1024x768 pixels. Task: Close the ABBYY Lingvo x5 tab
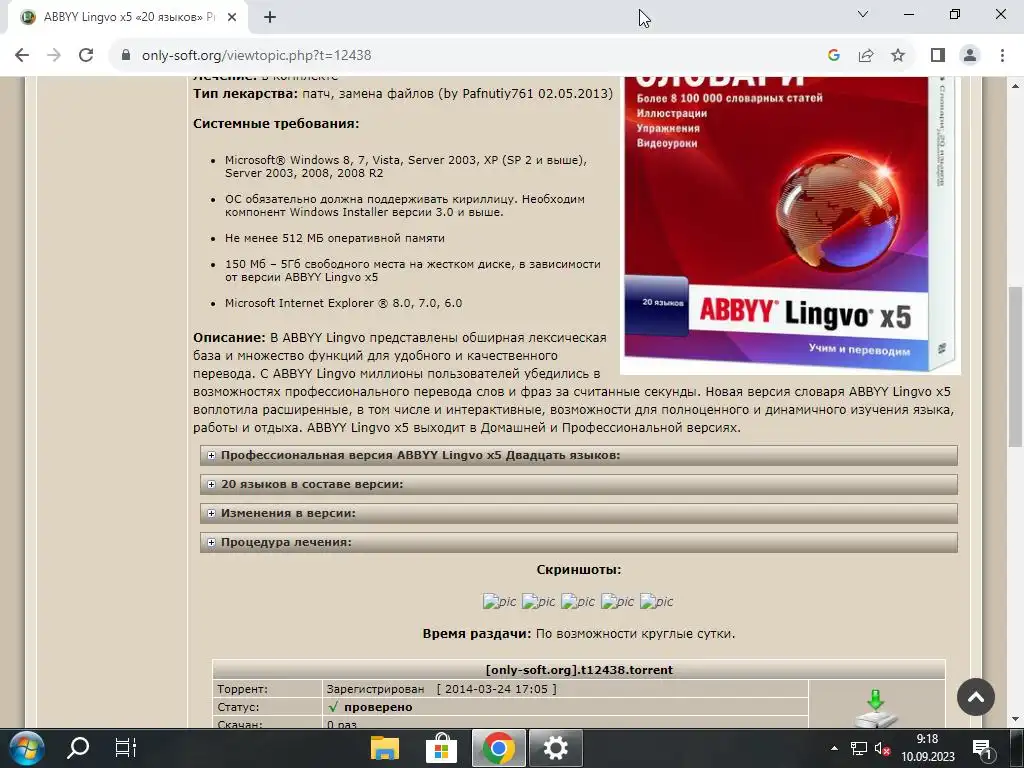coord(232,18)
